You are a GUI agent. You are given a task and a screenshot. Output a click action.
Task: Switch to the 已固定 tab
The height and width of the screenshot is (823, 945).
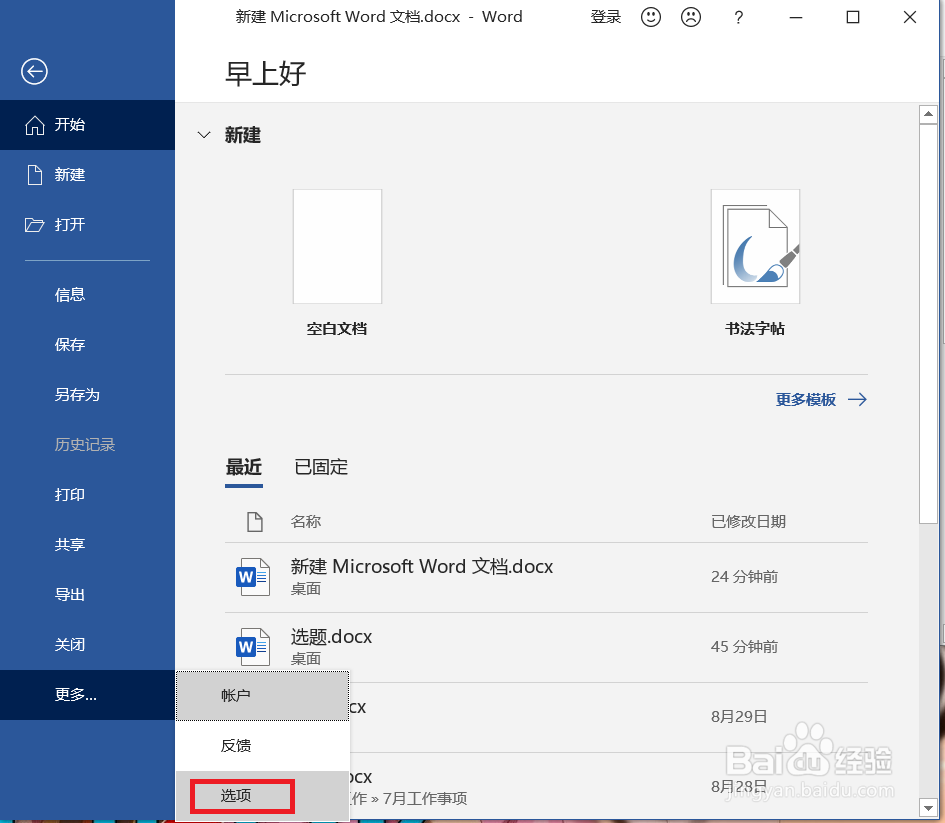point(321,467)
